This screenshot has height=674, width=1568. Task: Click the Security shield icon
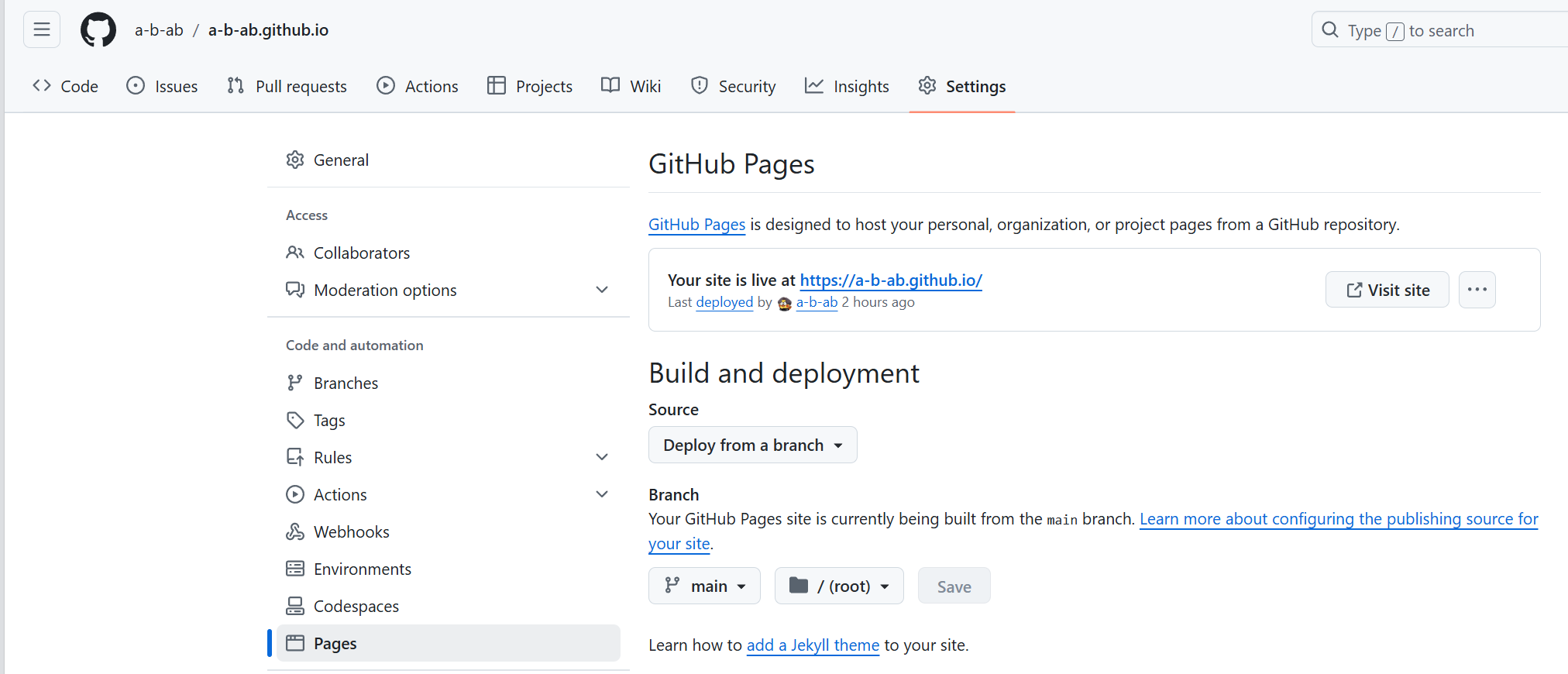(700, 86)
